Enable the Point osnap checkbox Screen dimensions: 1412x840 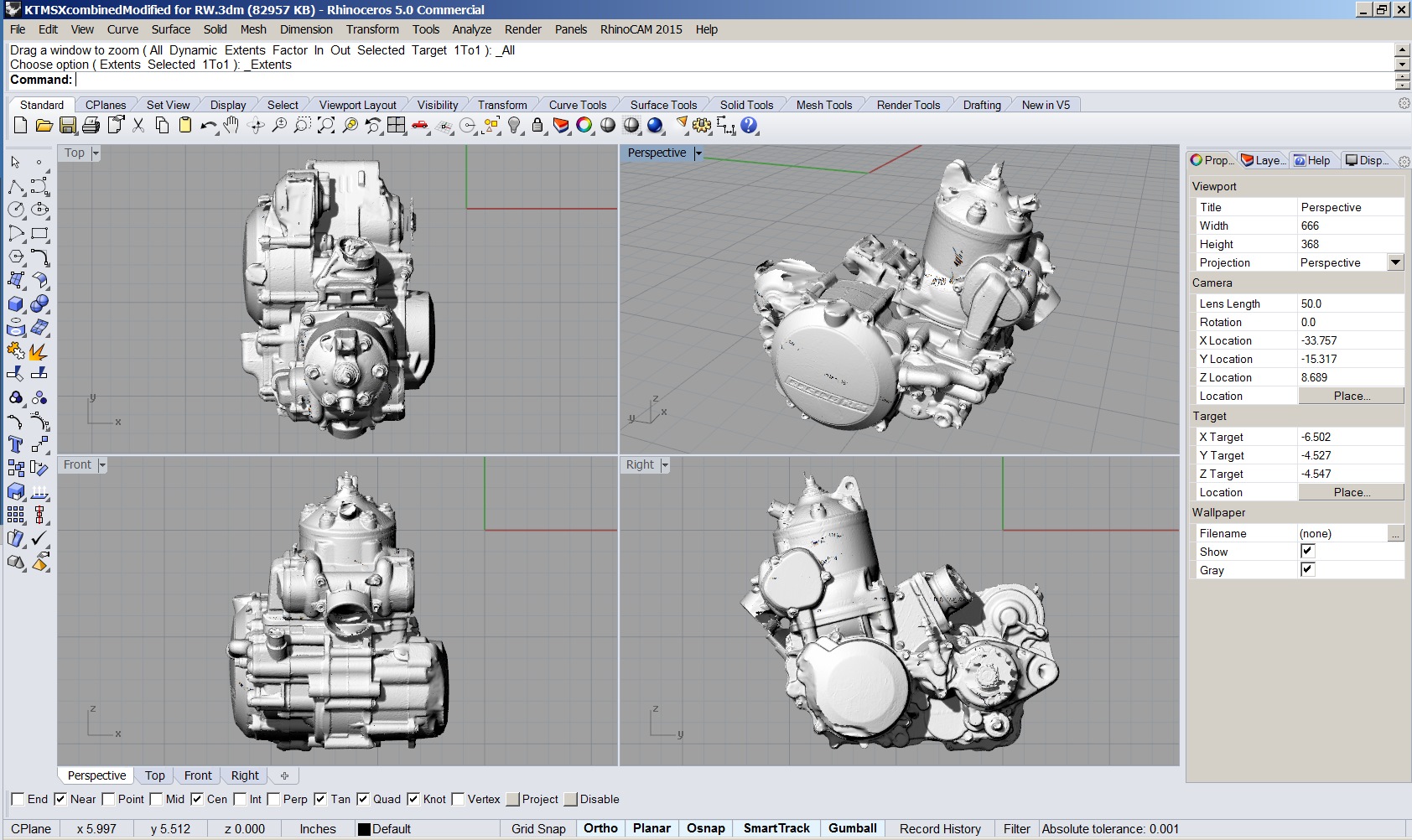[x=108, y=799]
